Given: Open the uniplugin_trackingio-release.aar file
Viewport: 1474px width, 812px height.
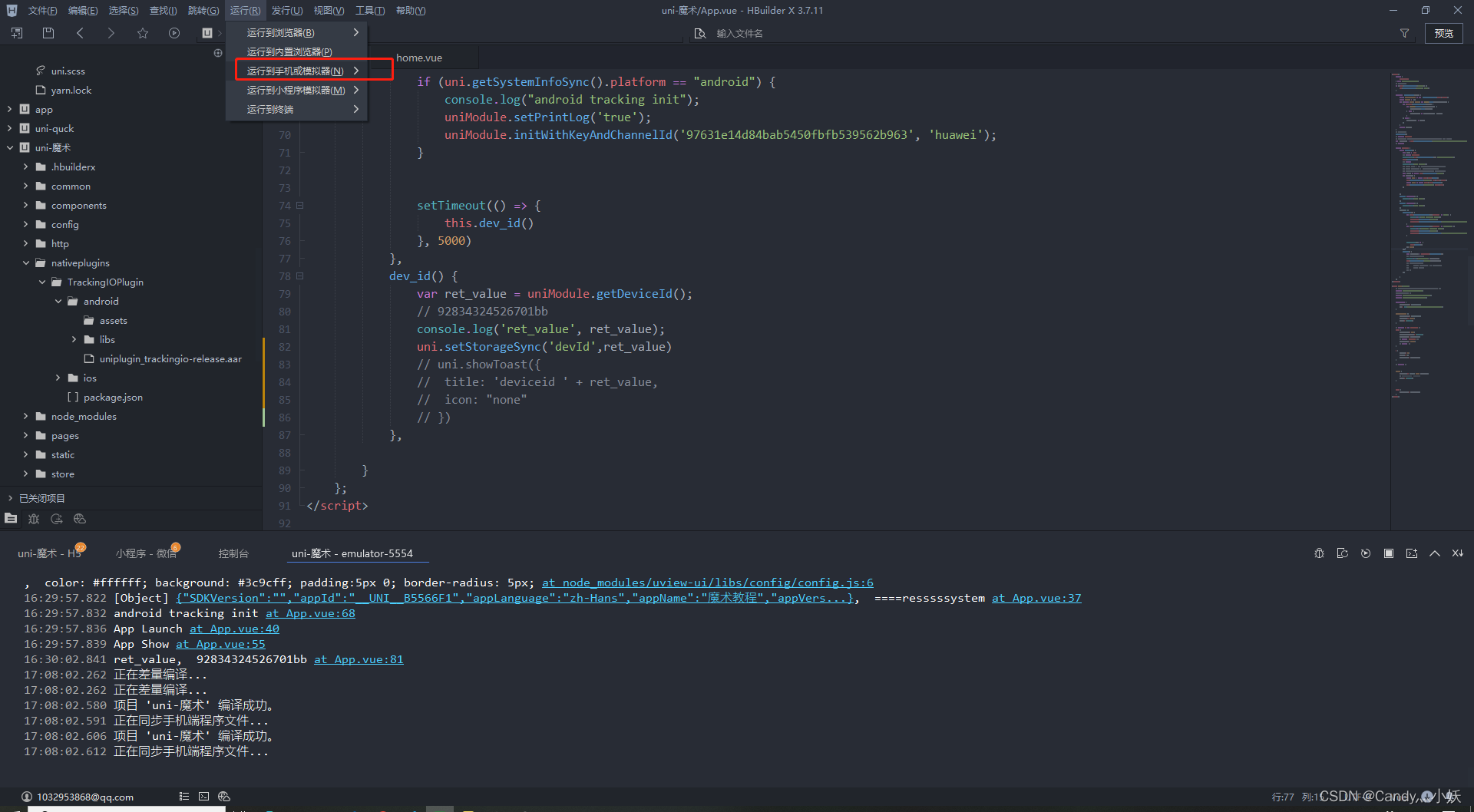Looking at the screenshot, I should click(170, 358).
